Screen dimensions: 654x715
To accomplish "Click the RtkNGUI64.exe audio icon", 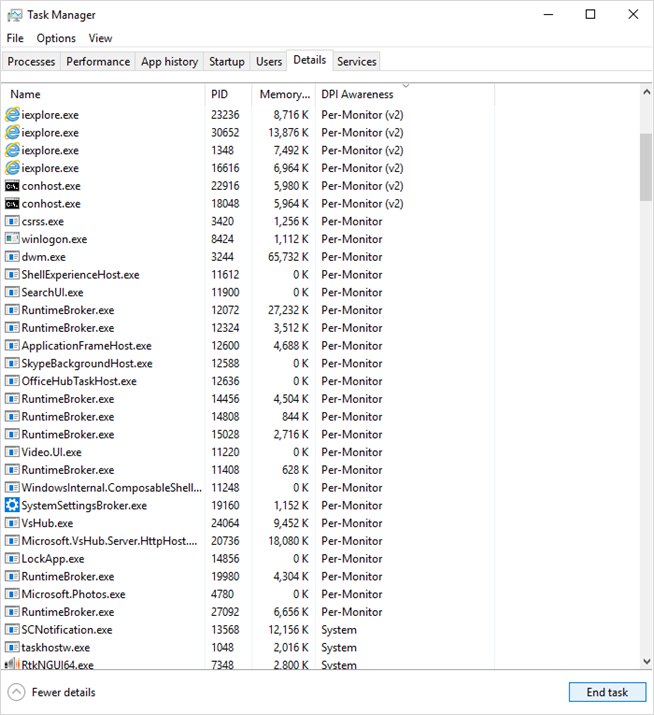I will point(12,663).
